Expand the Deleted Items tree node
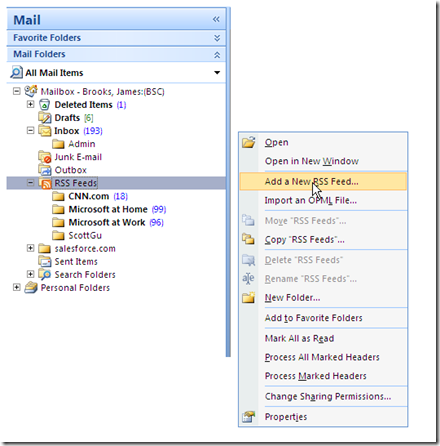 point(30,104)
